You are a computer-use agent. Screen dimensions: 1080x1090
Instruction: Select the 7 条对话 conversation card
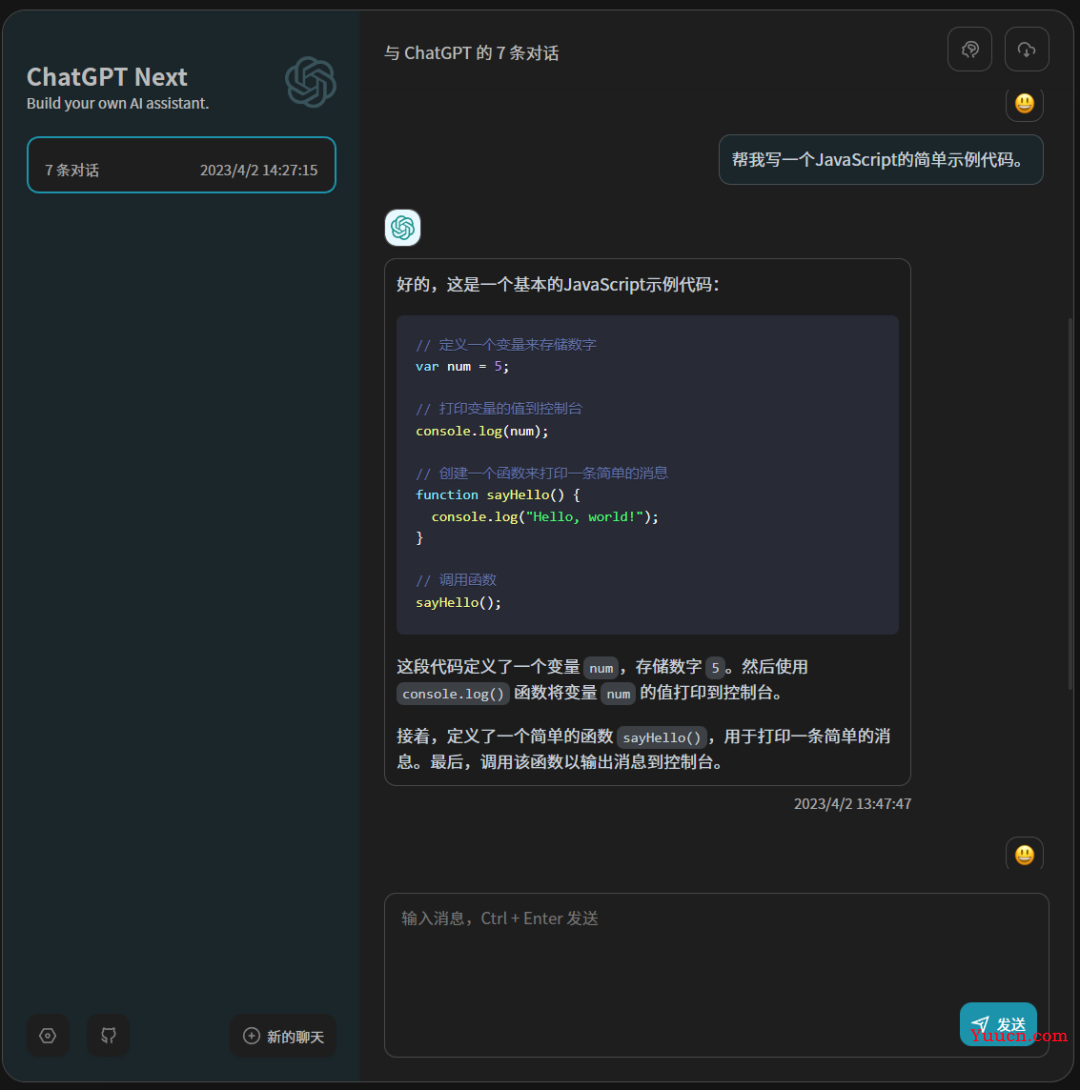pyautogui.click(x=181, y=165)
